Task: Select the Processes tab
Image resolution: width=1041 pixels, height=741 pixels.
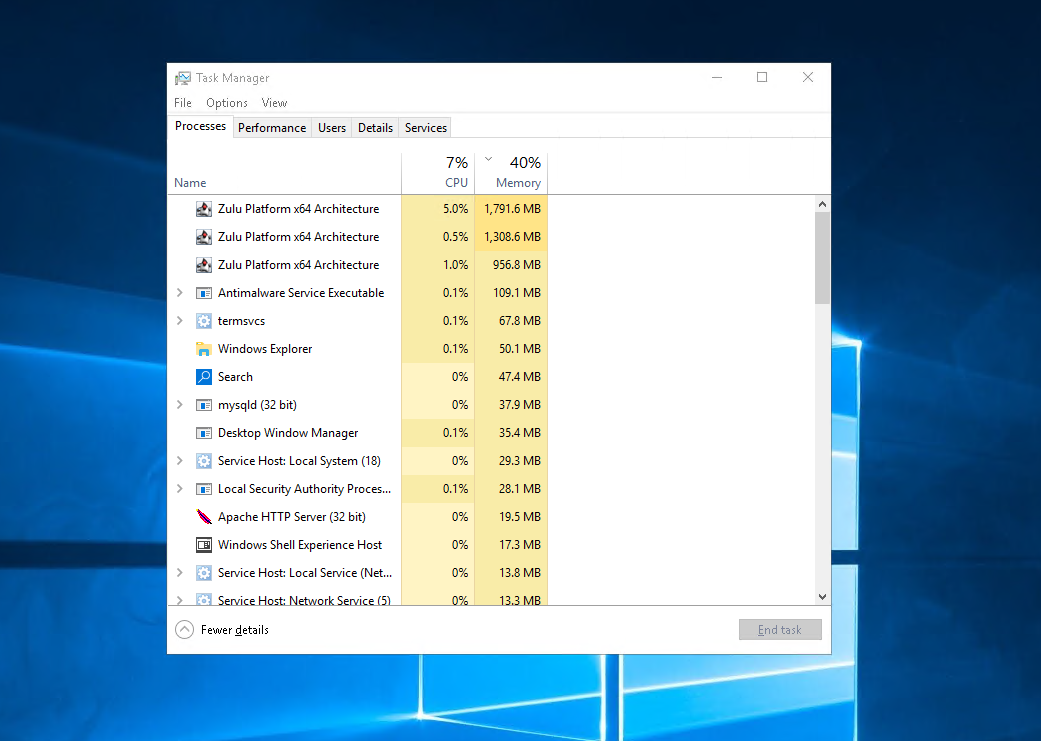Action: pyautogui.click(x=200, y=126)
